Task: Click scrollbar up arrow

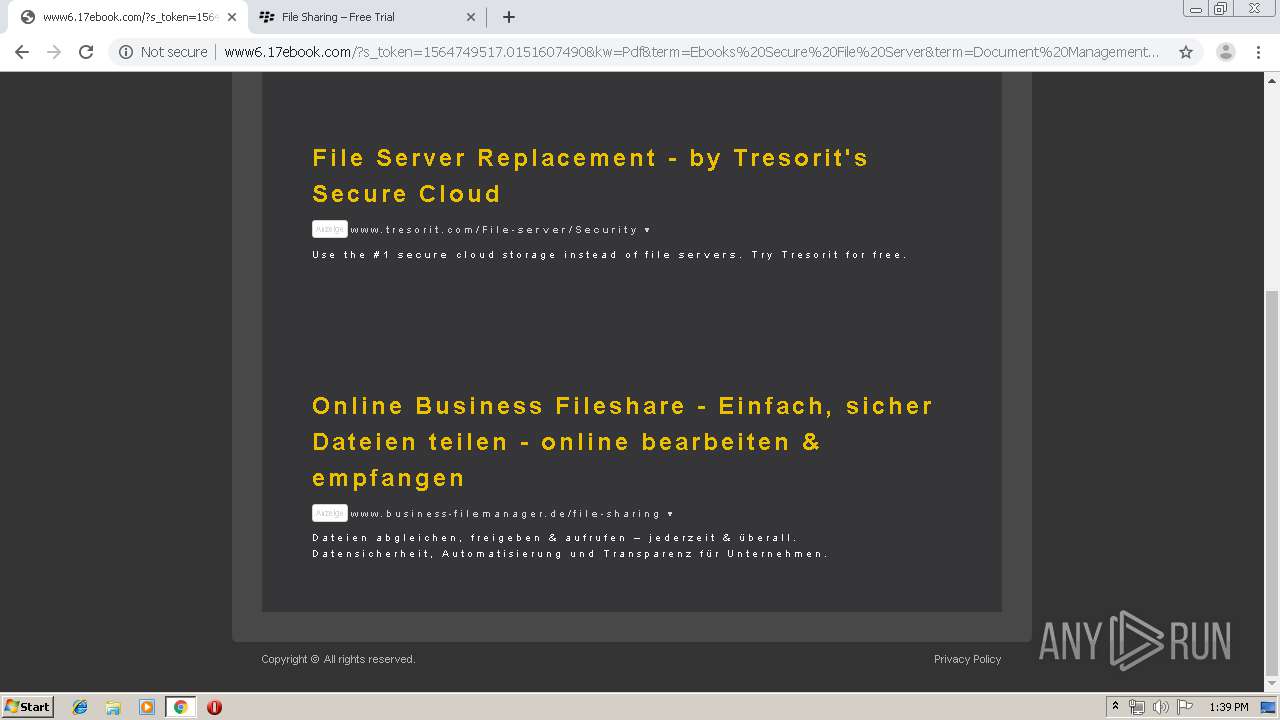Action: coord(1272,79)
